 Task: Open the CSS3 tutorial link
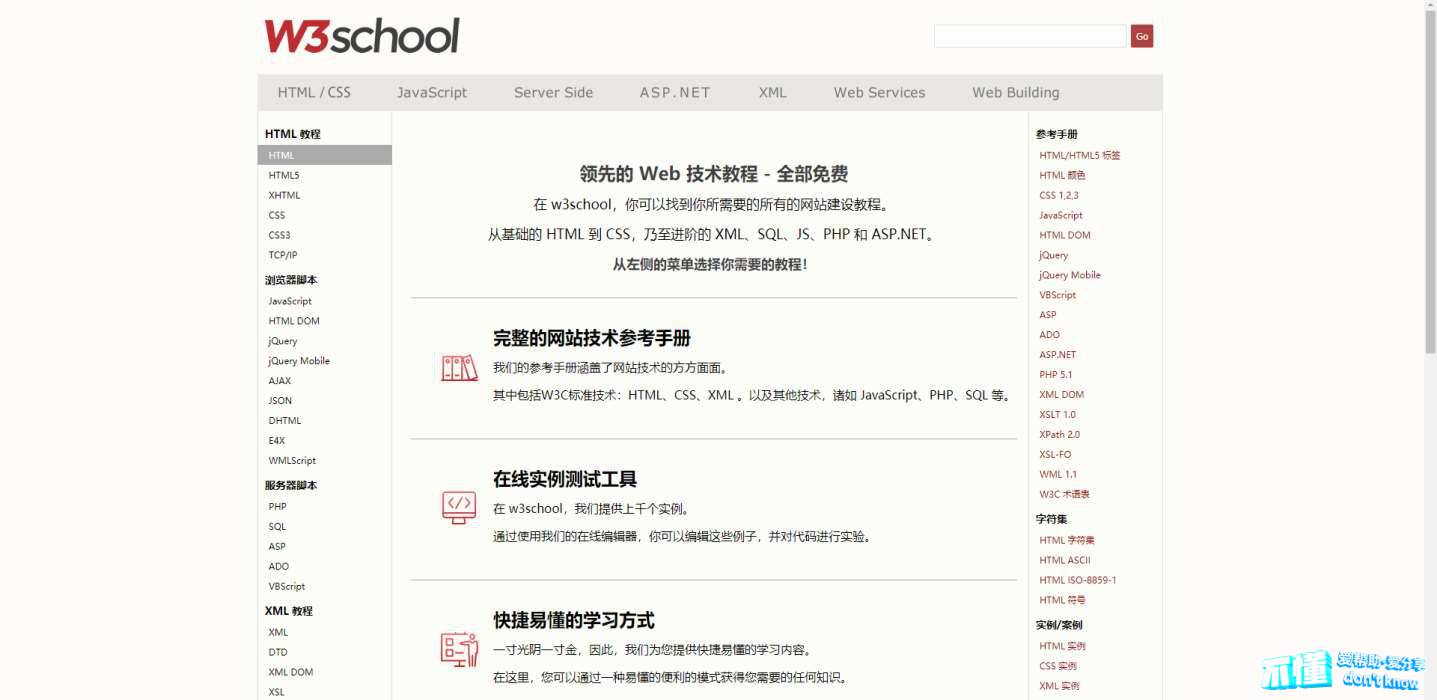(x=279, y=235)
